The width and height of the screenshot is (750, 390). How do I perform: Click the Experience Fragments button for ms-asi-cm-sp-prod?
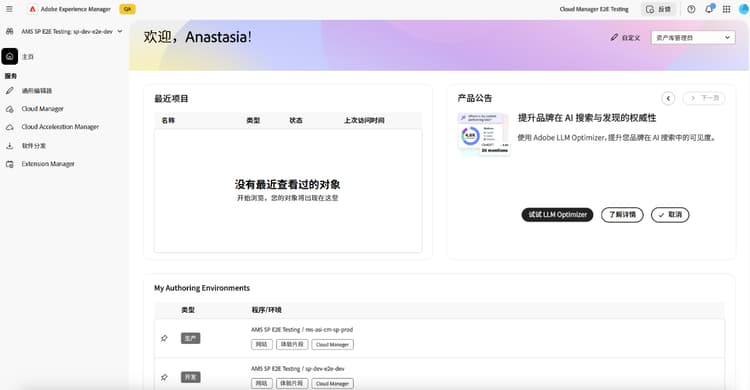point(292,344)
